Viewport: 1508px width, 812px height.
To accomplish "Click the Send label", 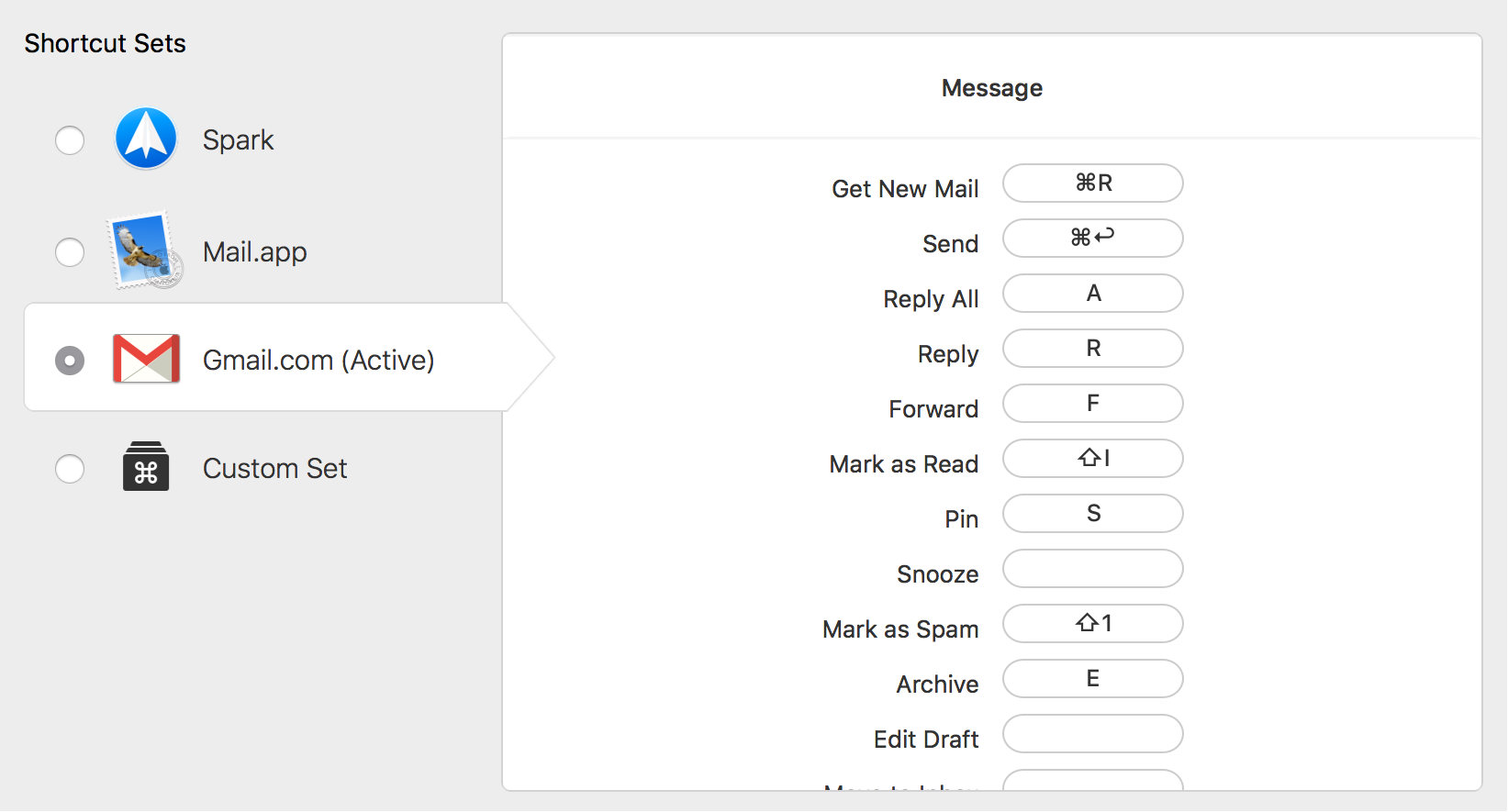I will click(x=951, y=244).
